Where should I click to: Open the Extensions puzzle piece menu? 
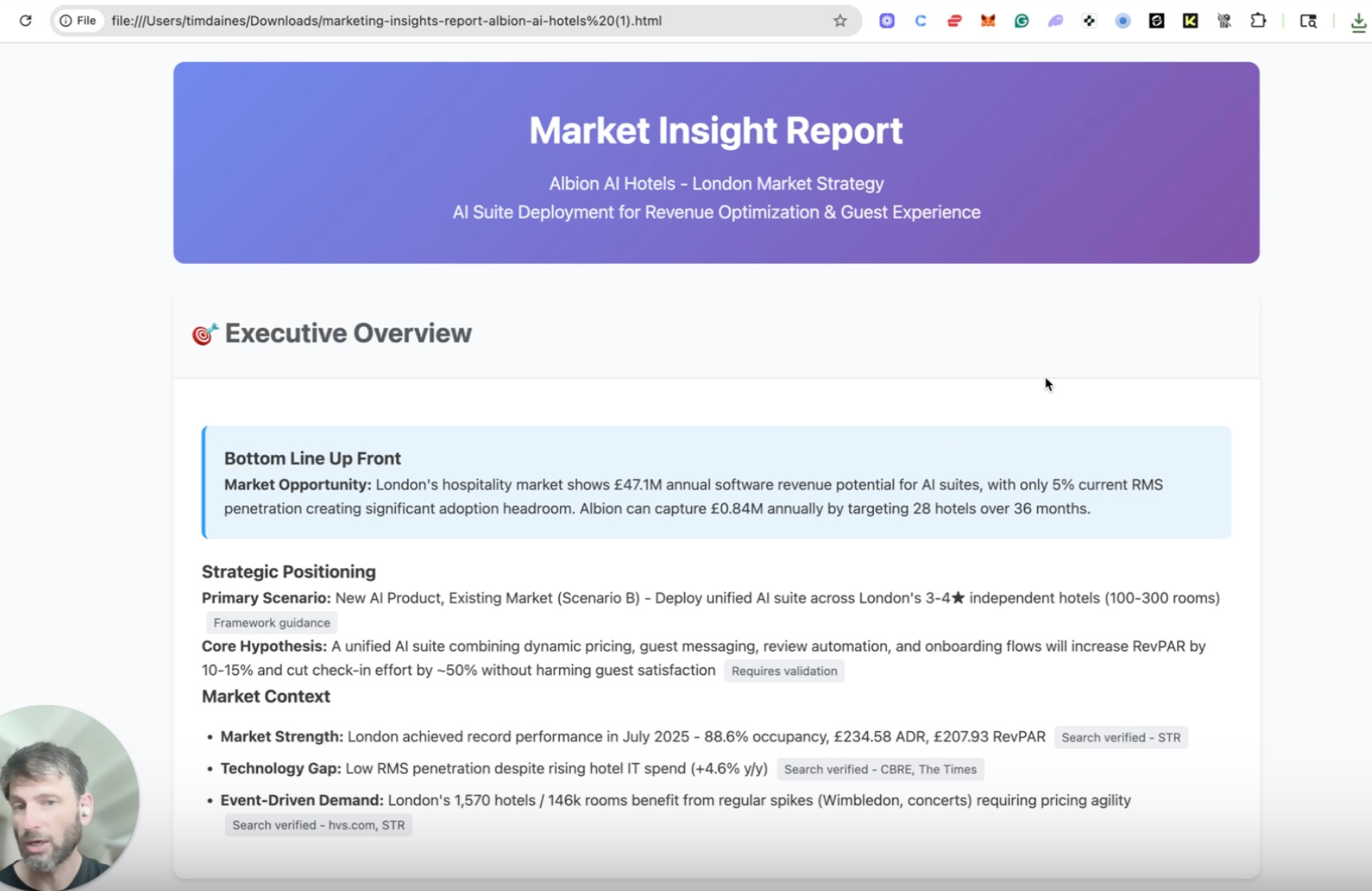tap(1258, 21)
